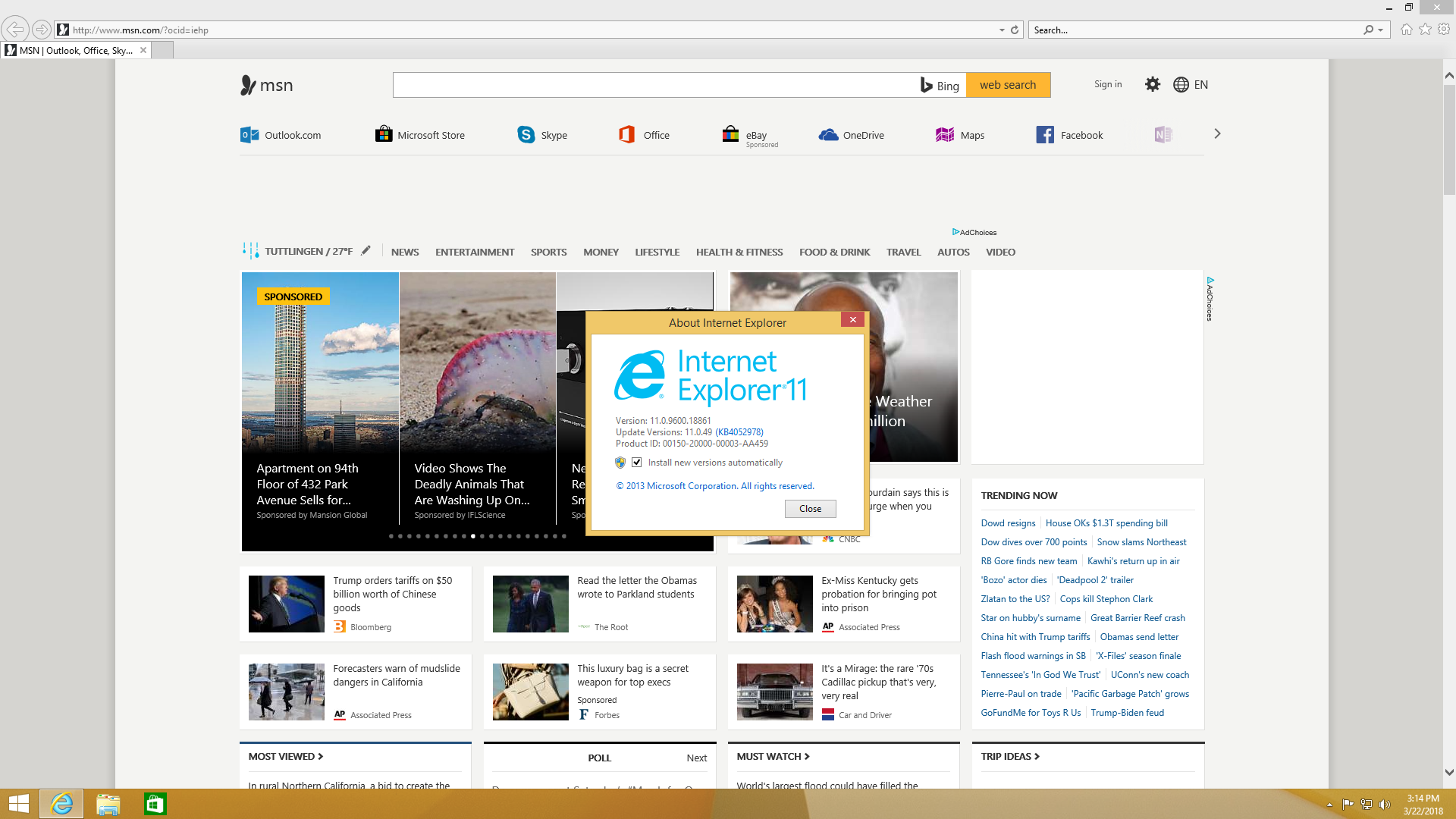Click the msn logo

tap(266, 85)
